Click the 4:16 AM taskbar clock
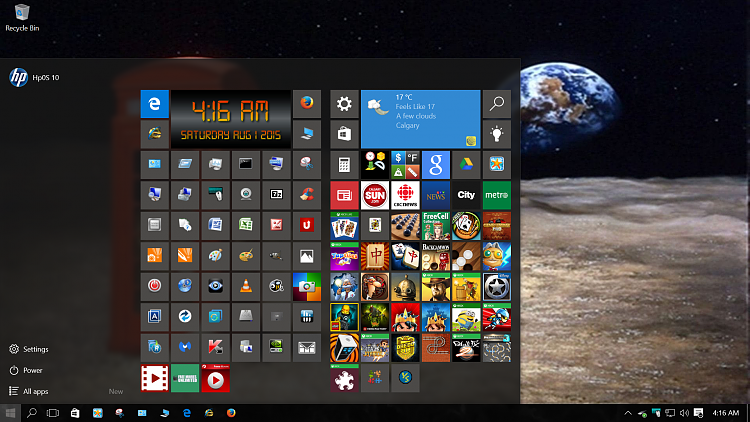The image size is (750, 422). click(x=726, y=413)
